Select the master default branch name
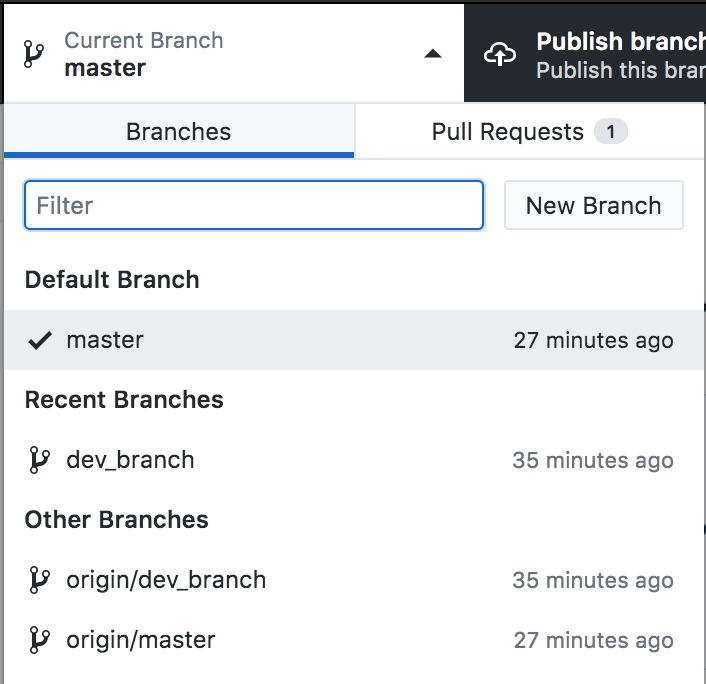The height and width of the screenshot is (684, 706). pyautogui.click(x=105, y=340)
